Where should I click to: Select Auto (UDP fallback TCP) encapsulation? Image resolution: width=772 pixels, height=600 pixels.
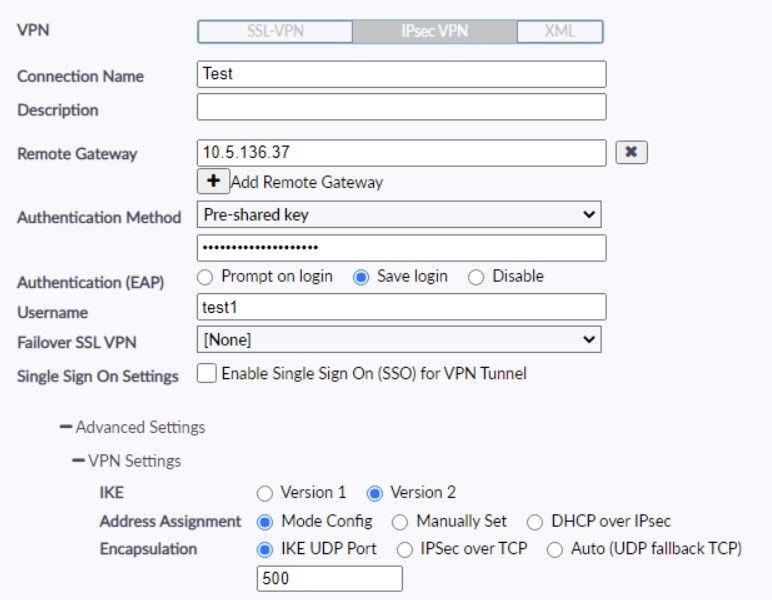(x=555, y=549)
